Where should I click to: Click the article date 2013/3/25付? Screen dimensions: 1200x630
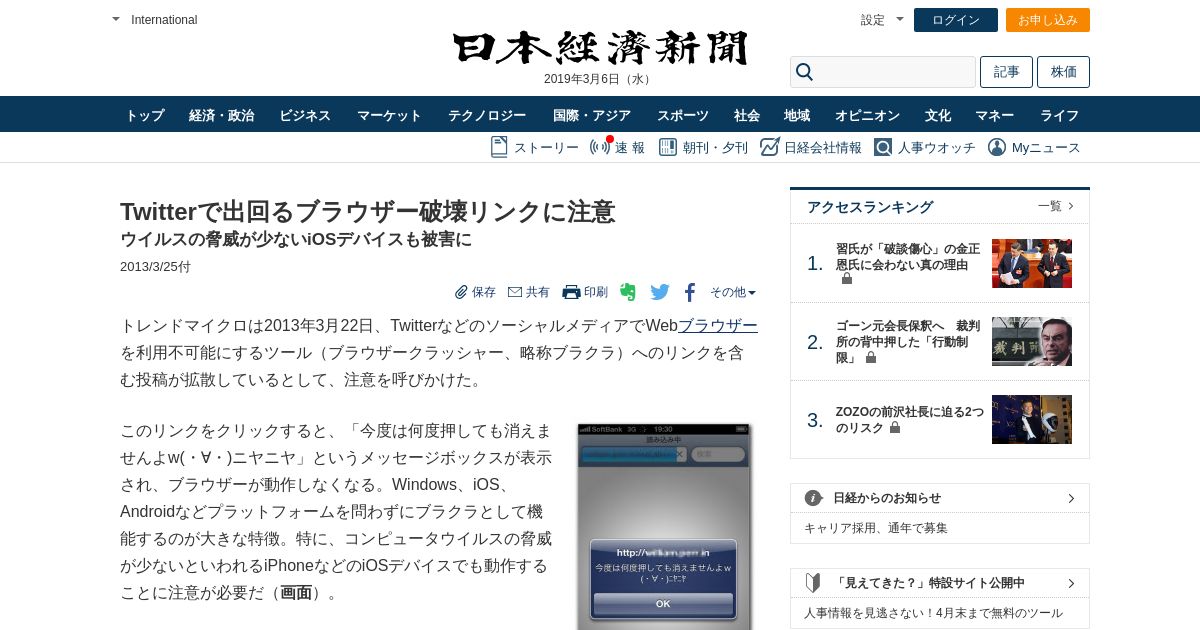tap(155, 267)
